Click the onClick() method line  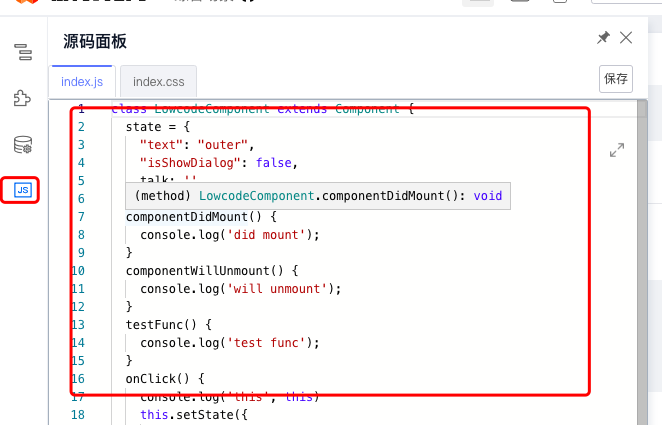click(x=165, y=379)
